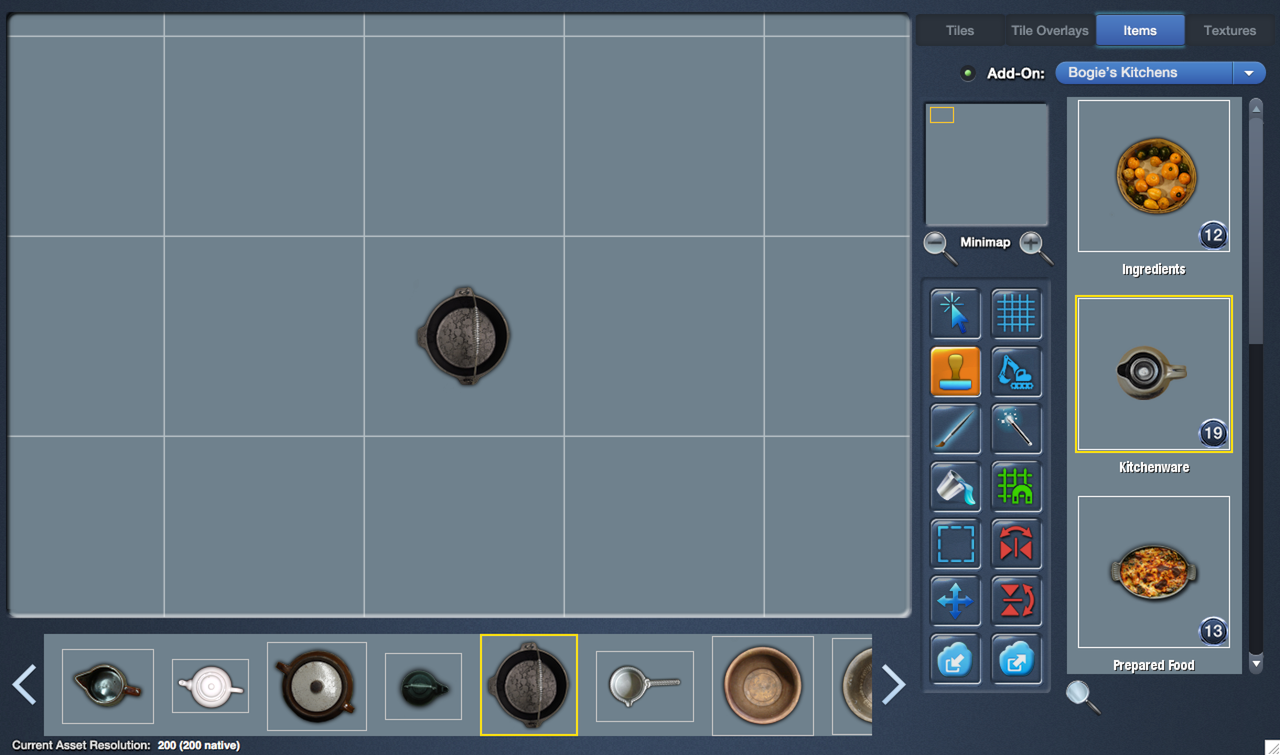Click the Current Asset Resolution status text

(126, 745)
